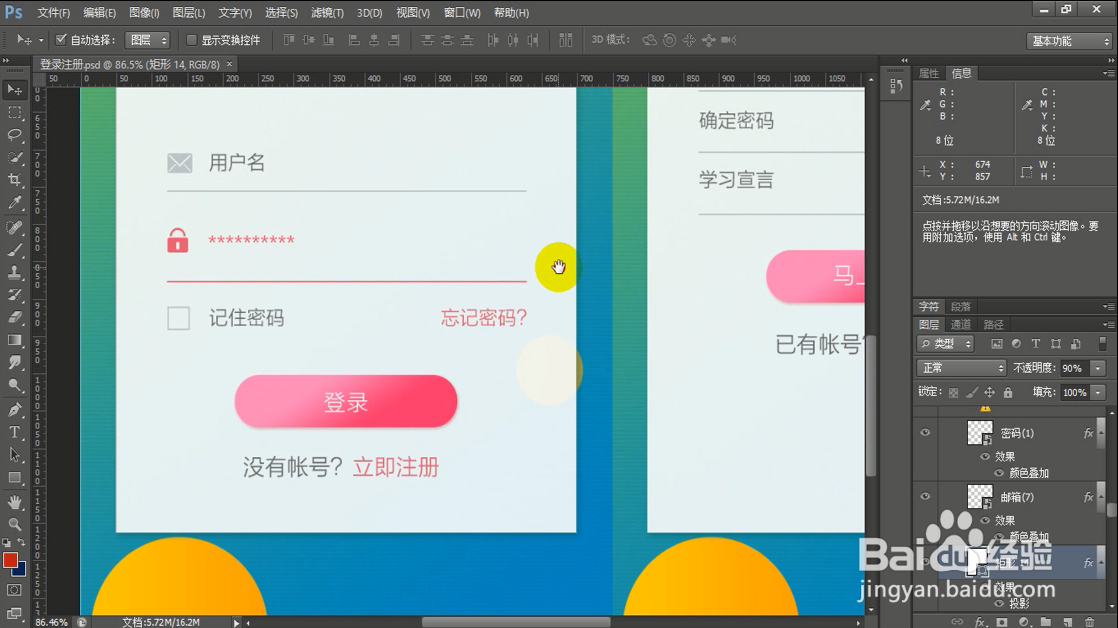Select the Move tool
The image size is (1118, 628).
tap(14, 90)
